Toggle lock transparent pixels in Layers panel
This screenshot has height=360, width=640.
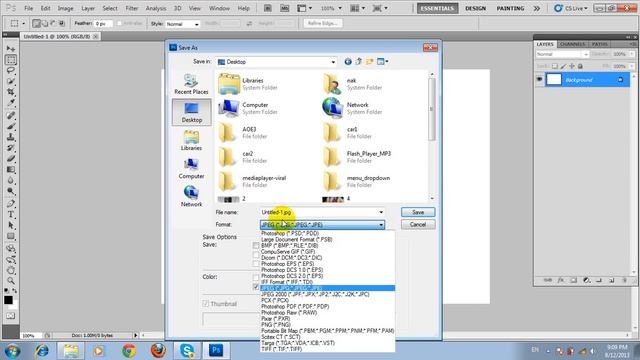pyautogui.click(x=555, y=66)
